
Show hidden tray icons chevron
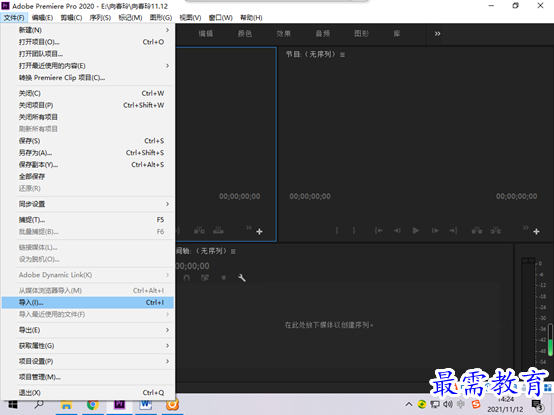click(x=409, y=404)
